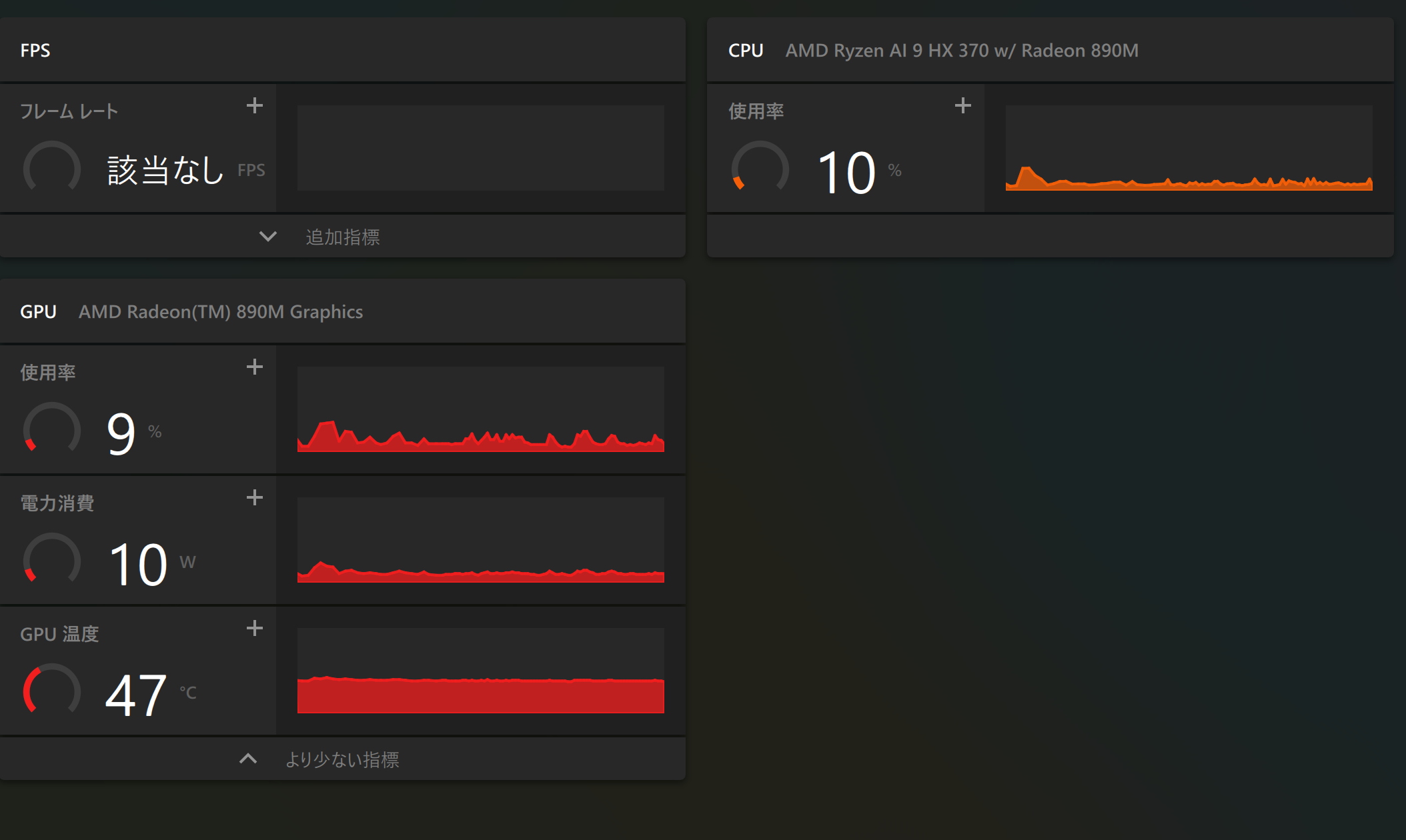1406x840 pixels.
Task: Add GPU 使用率 metric with plus icon
Action: [x=254, y=367]
